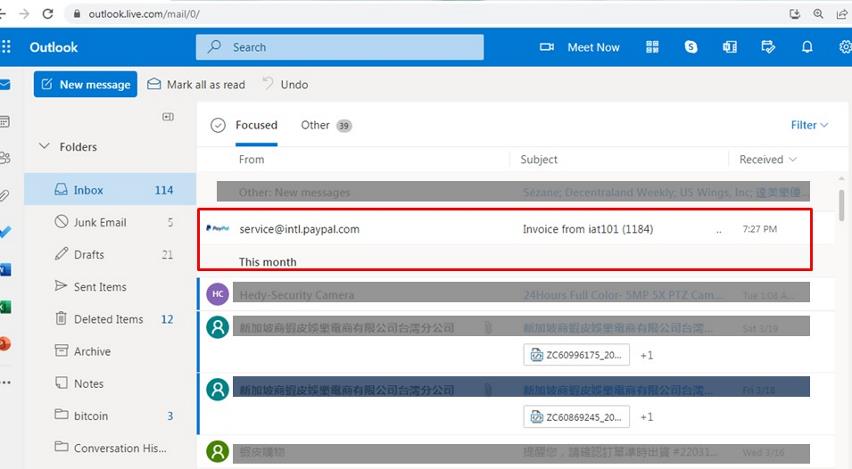
Task: Open Excel in the left rail
Action: click(x=5, y=307)
